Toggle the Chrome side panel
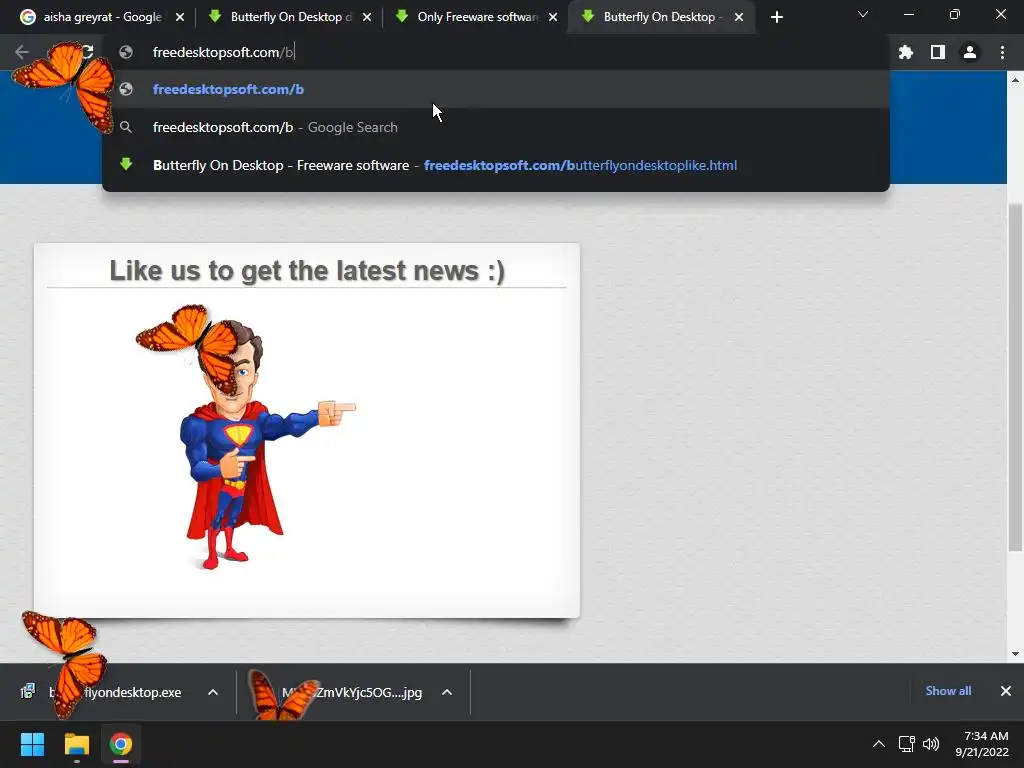The image size is (1024, 768). tap(938, 52)
